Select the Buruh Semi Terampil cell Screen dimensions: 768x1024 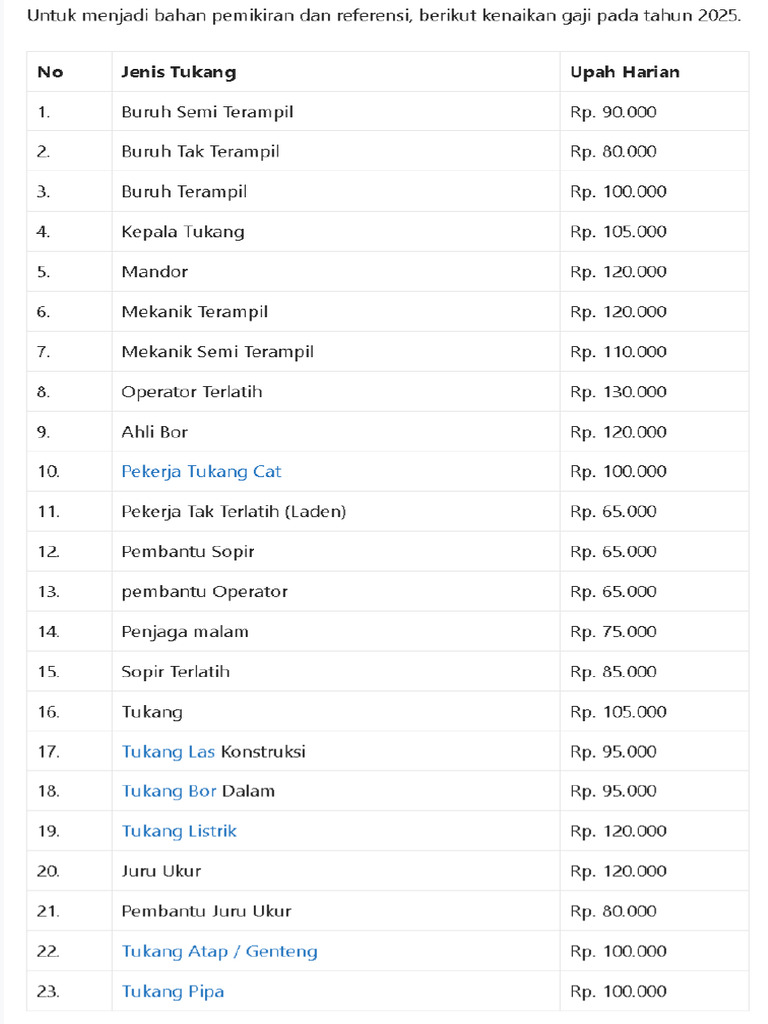point(207,112)
